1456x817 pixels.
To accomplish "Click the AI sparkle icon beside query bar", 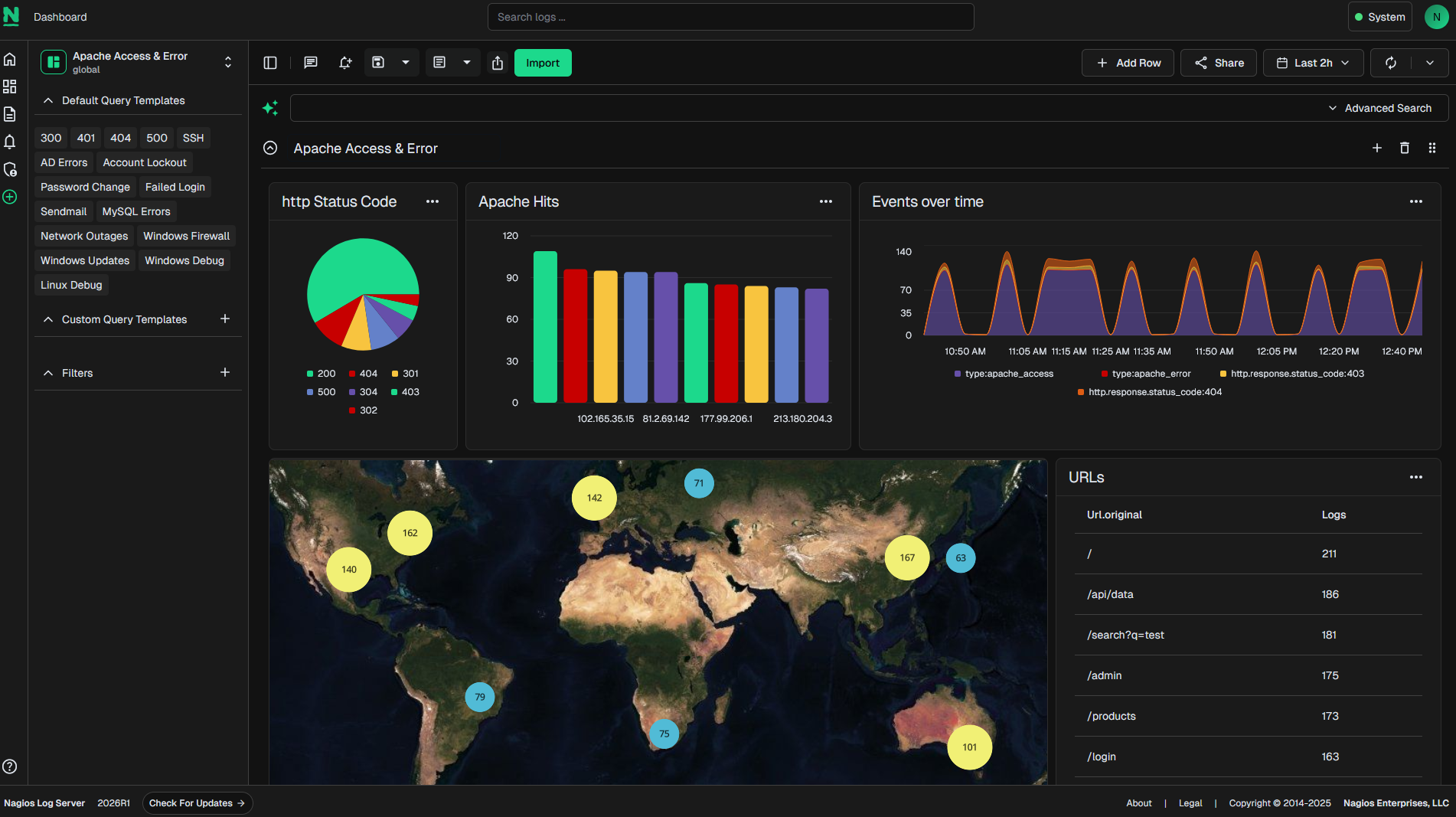I will point(270,108).
